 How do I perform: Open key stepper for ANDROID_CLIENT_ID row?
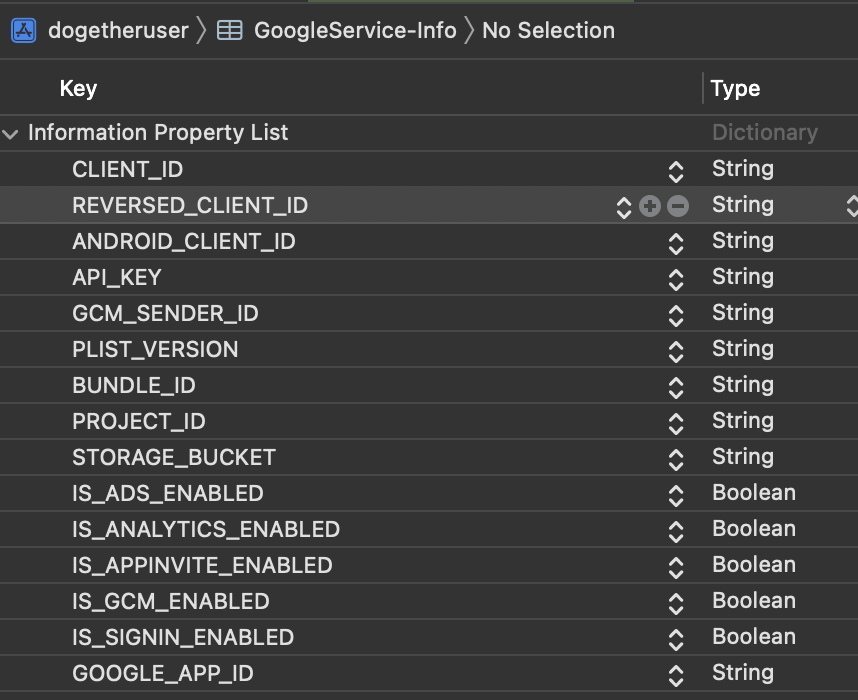[x=676, y=244]
